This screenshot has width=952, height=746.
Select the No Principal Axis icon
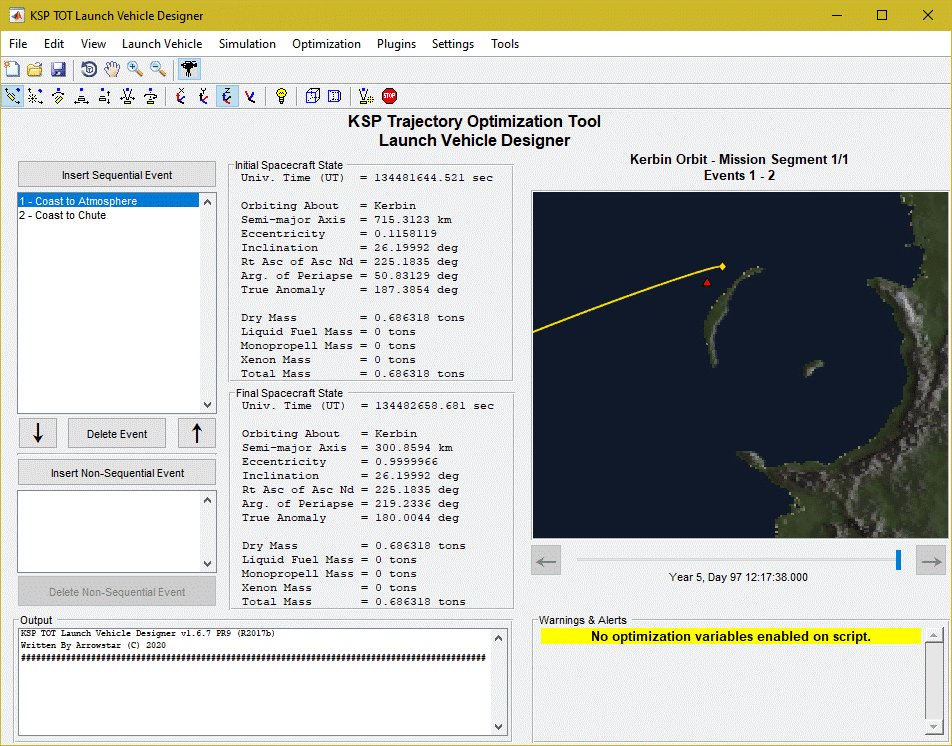[250, 96]
